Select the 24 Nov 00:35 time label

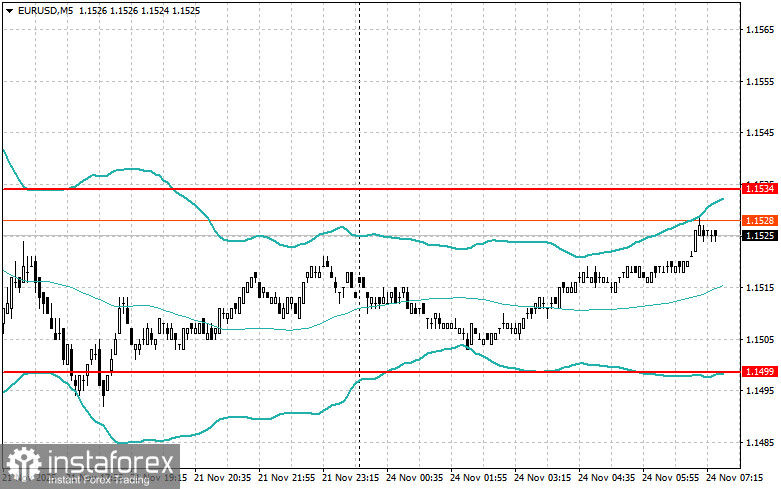(x=414, y=478)
